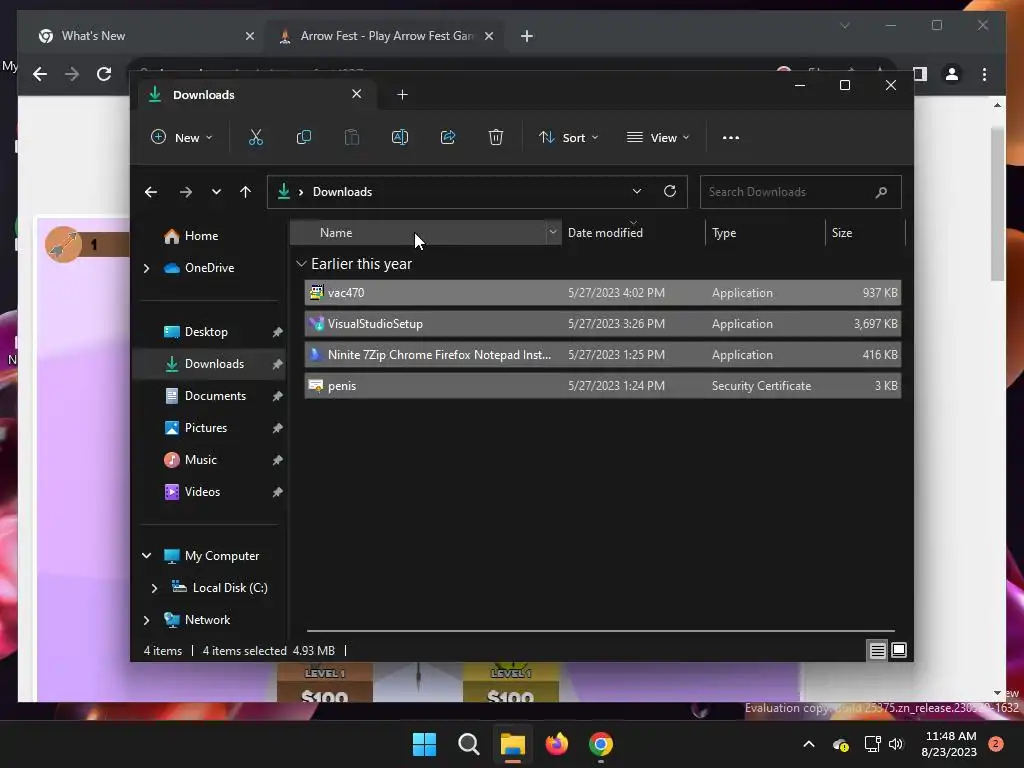The width and height of the screenshot is (1024, 768).
Task: Open Chrome three-dot menu
Action: tap(984, 74)
